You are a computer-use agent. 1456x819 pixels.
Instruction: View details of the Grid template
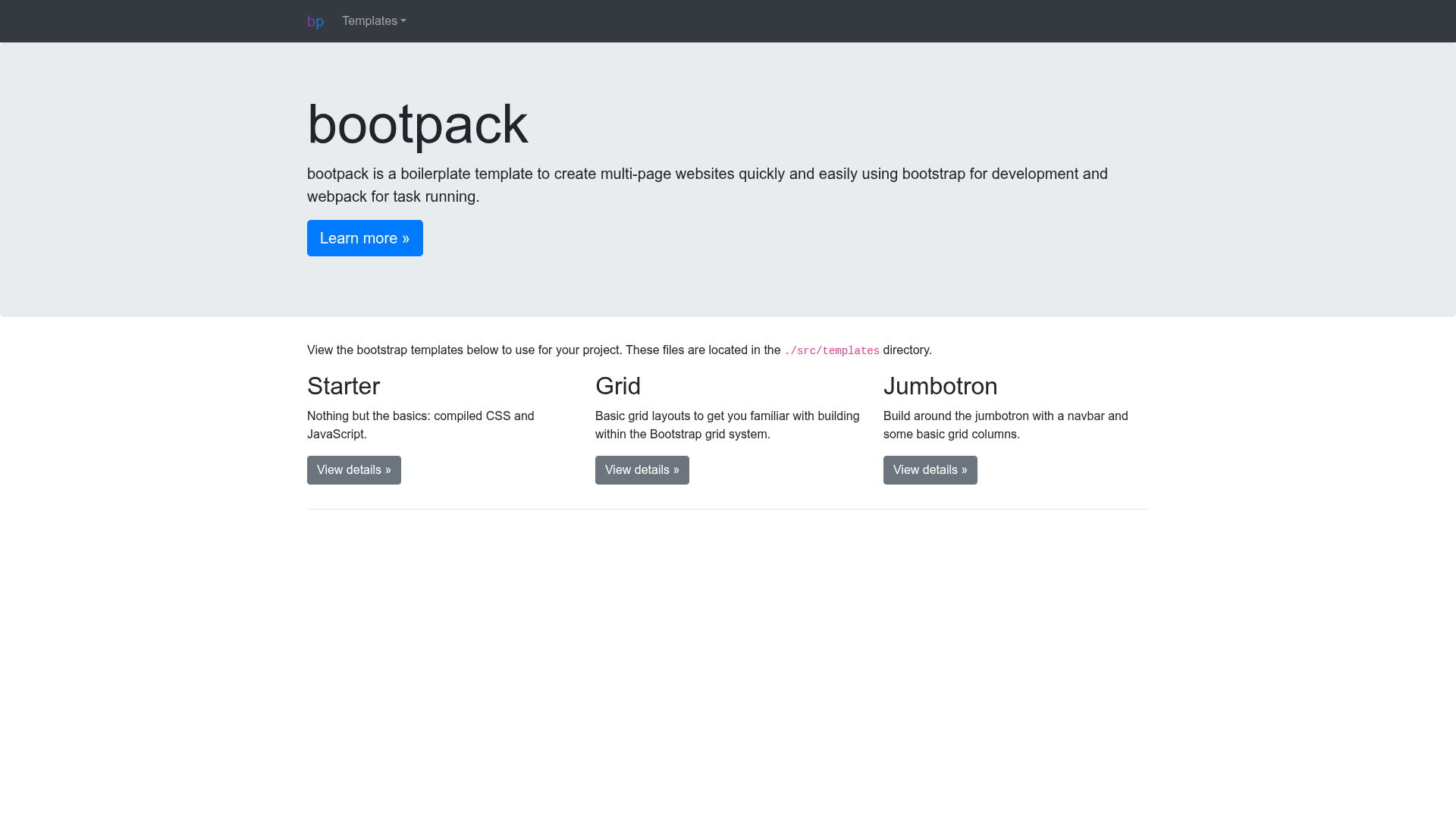point(642,470)
